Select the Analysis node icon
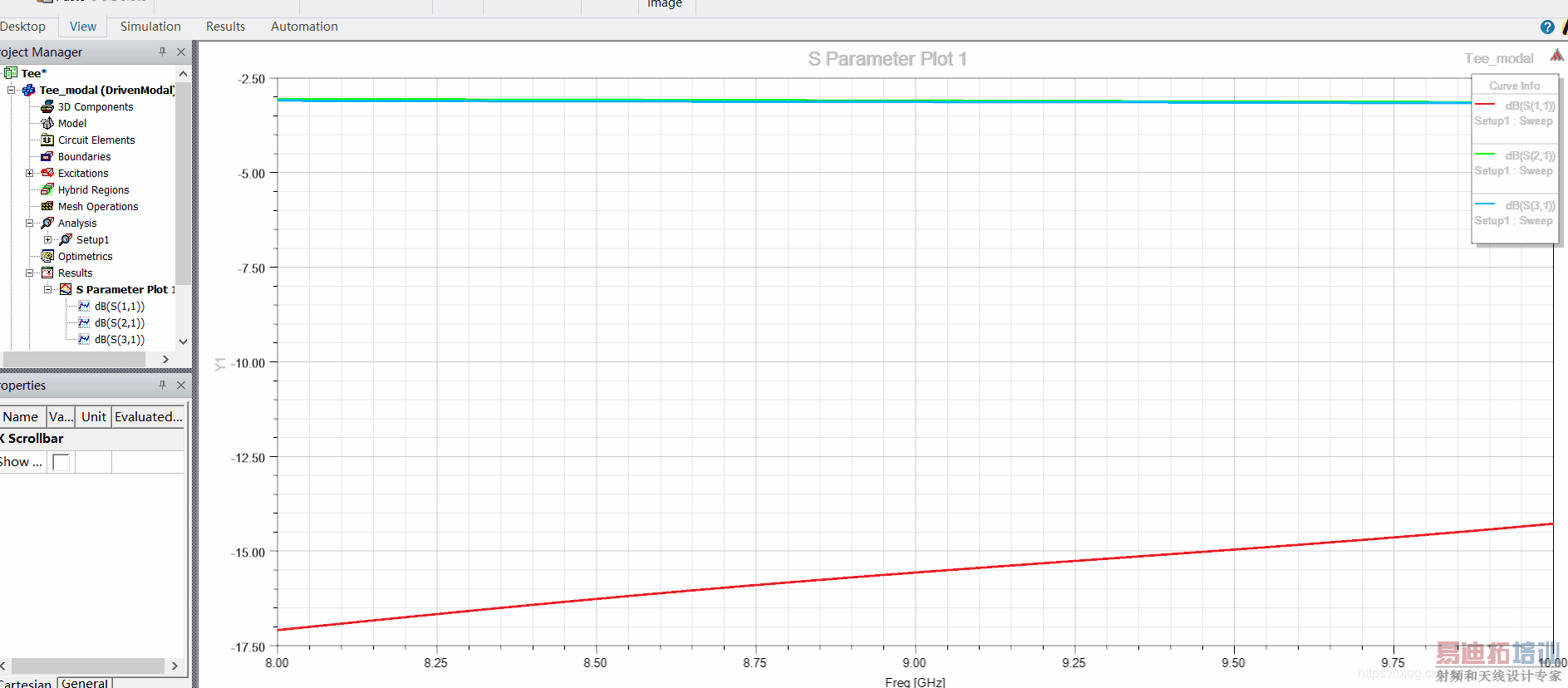 click(47, 223)
